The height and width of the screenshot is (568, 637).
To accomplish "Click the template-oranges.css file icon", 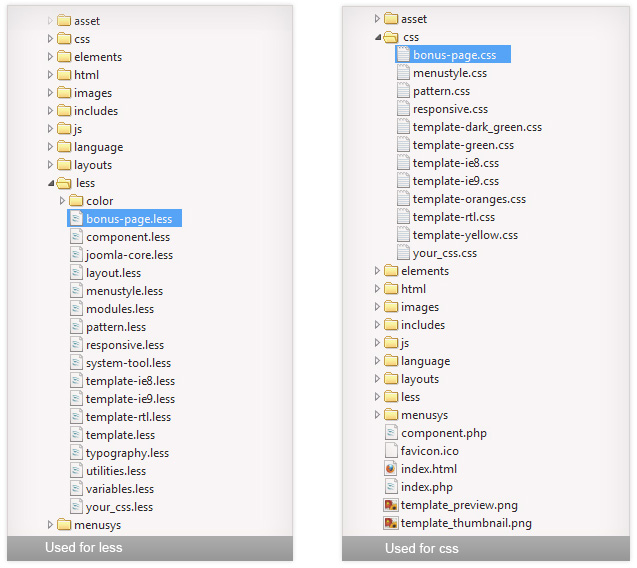I will pyautogui.click(x=403, y=198).
